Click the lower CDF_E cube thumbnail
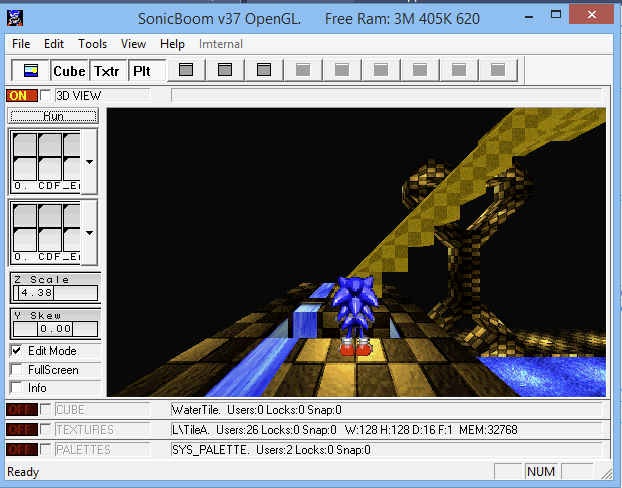This screenshot has width=622, height=488. click(46, 232)
